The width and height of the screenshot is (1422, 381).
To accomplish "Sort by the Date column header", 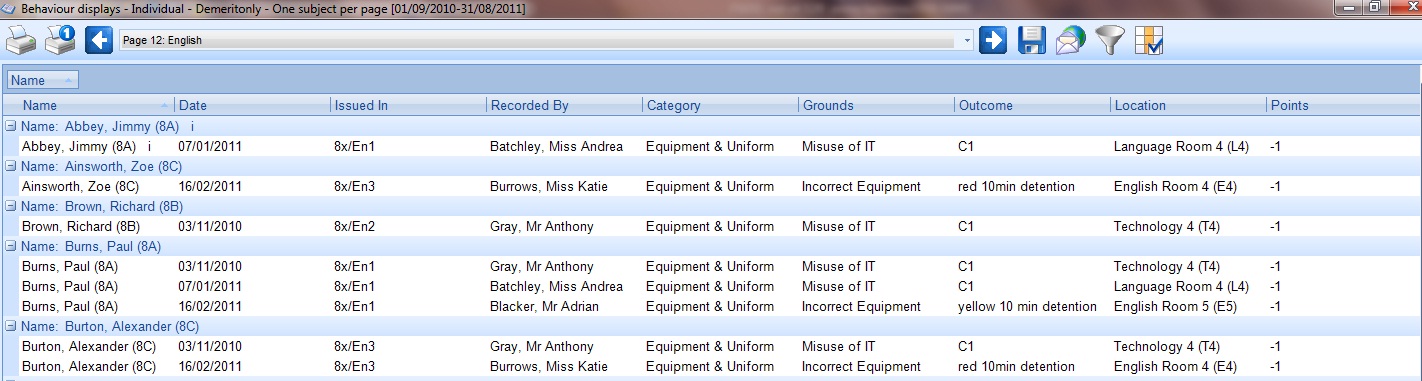I will pos(252,105).
